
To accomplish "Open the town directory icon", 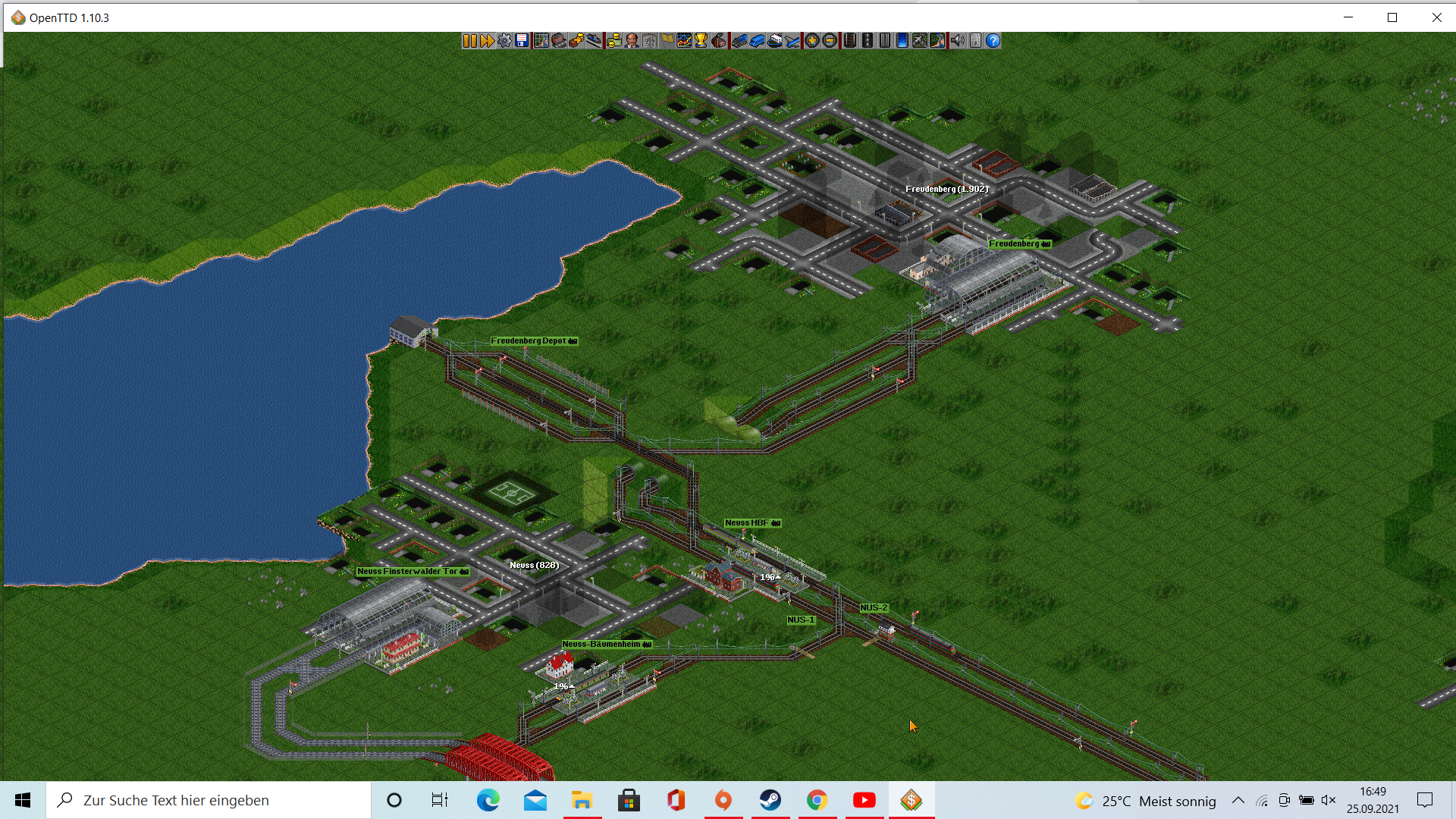I will coord(559,41).
